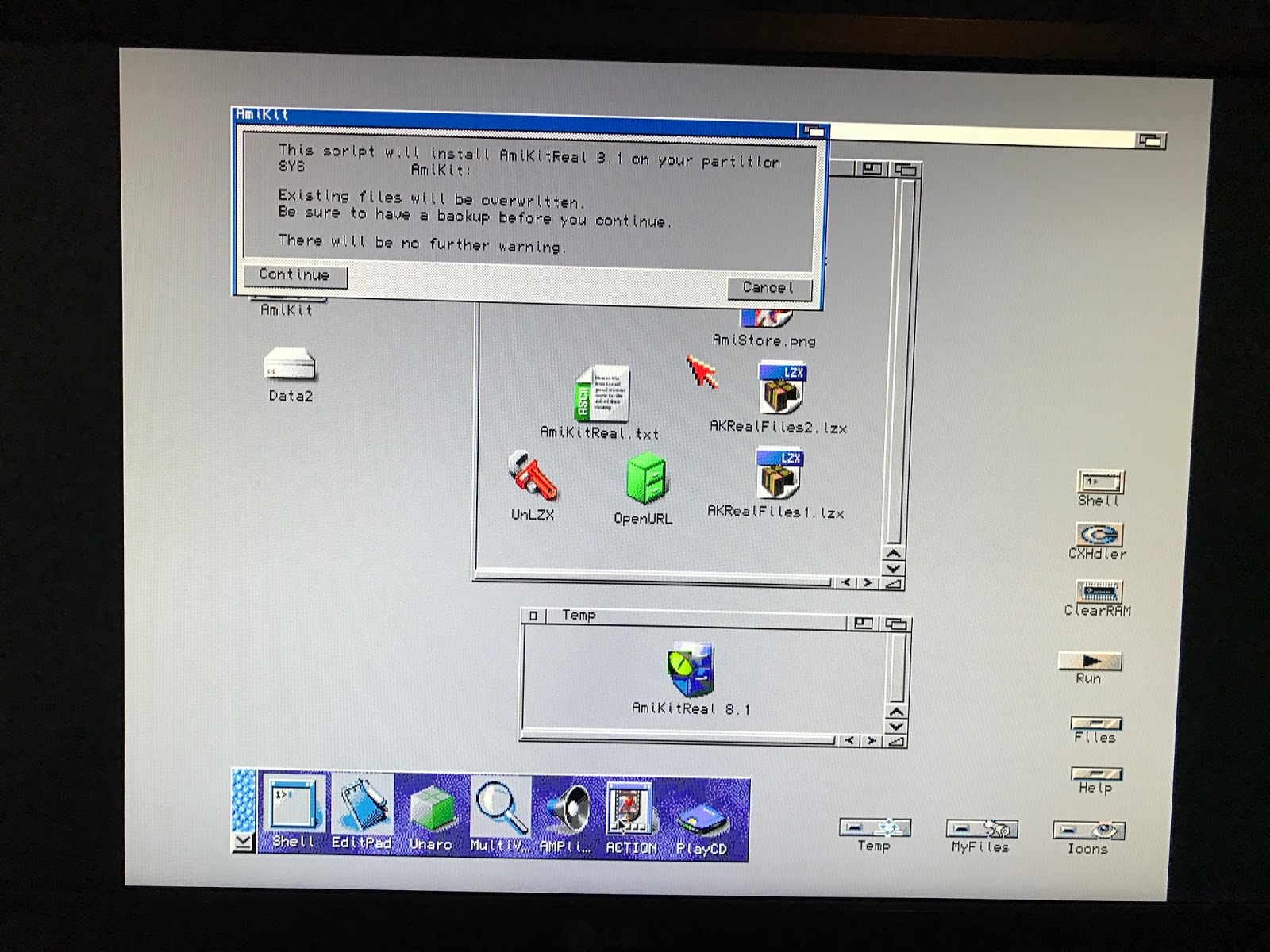Viewport: 1270px width, 952px height.
Task: Launch Unarc from the bottom dock
Action: click(x=431, y=816)
